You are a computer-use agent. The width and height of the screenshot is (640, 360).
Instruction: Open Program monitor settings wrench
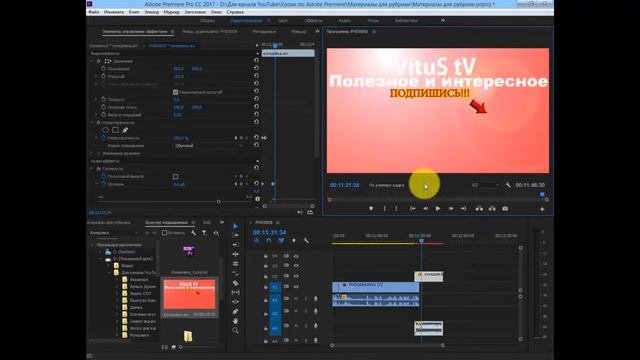pos(508,185)
